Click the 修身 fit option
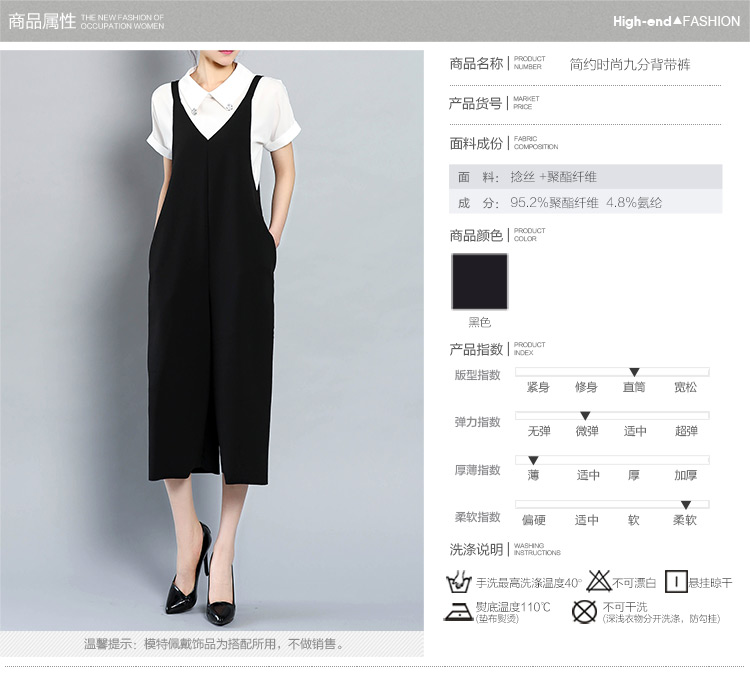The image size is (750, 673). (586, 387)
